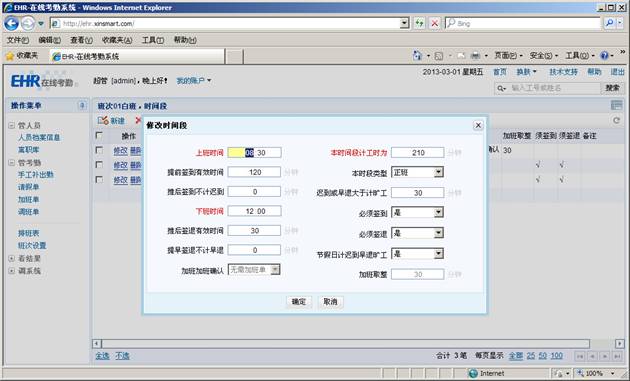Expand the 看结果 tree section
The width and height of the screenshot is (630, 381).
pyautogui.click(x=11, y=258)
